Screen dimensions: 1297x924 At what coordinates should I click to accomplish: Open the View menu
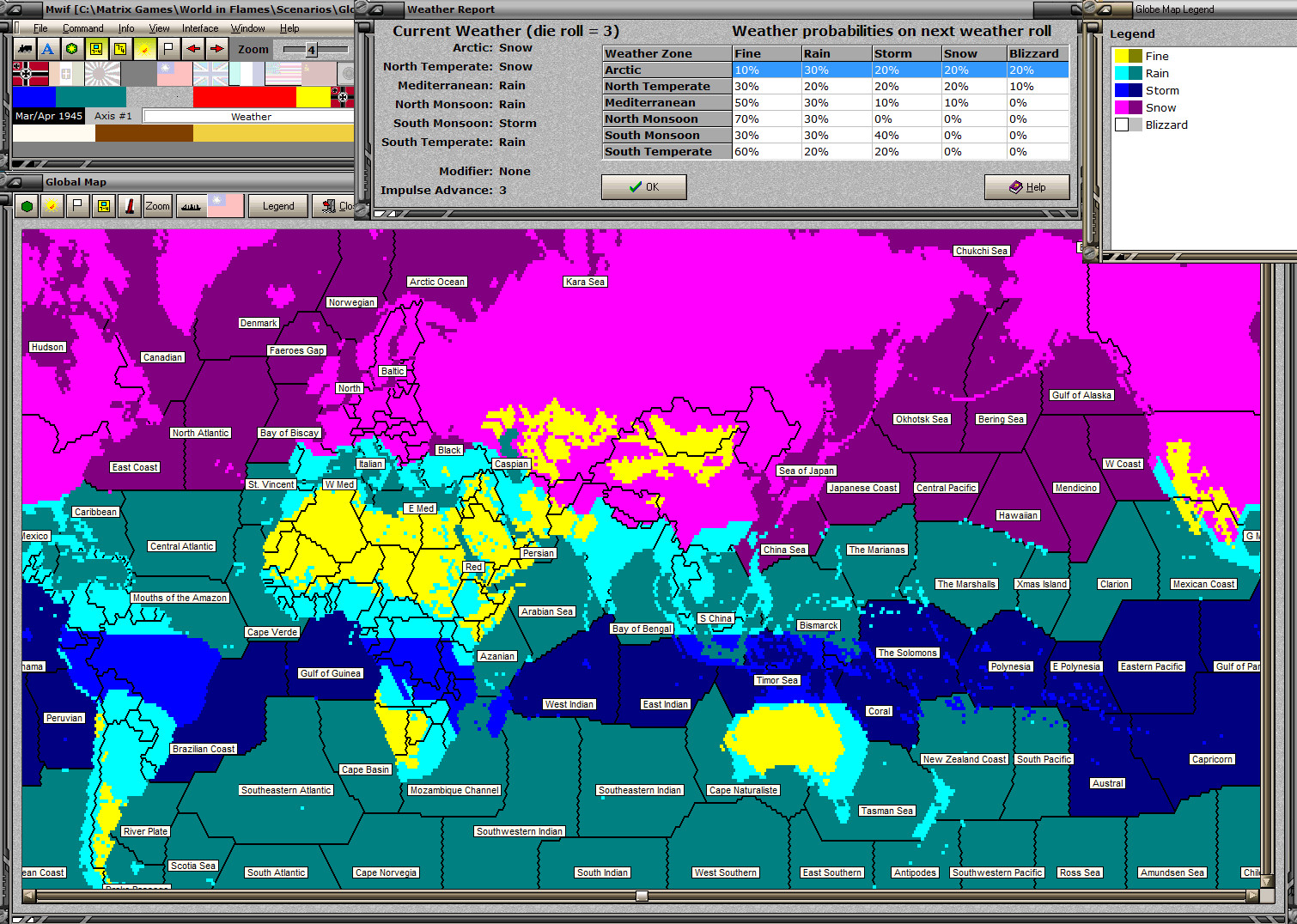coord(159,28)
